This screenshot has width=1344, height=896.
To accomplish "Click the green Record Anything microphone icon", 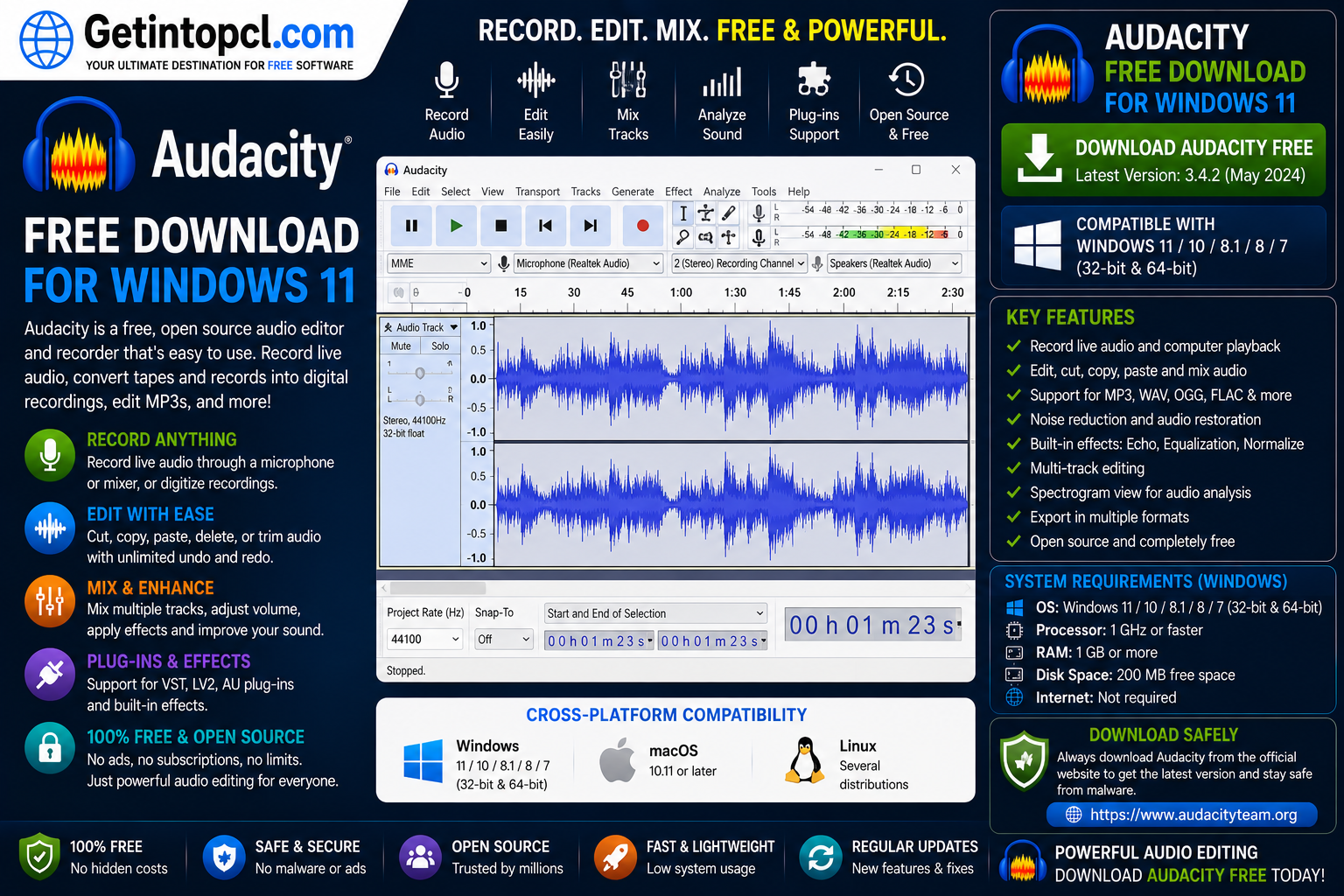I will (50, 455).
